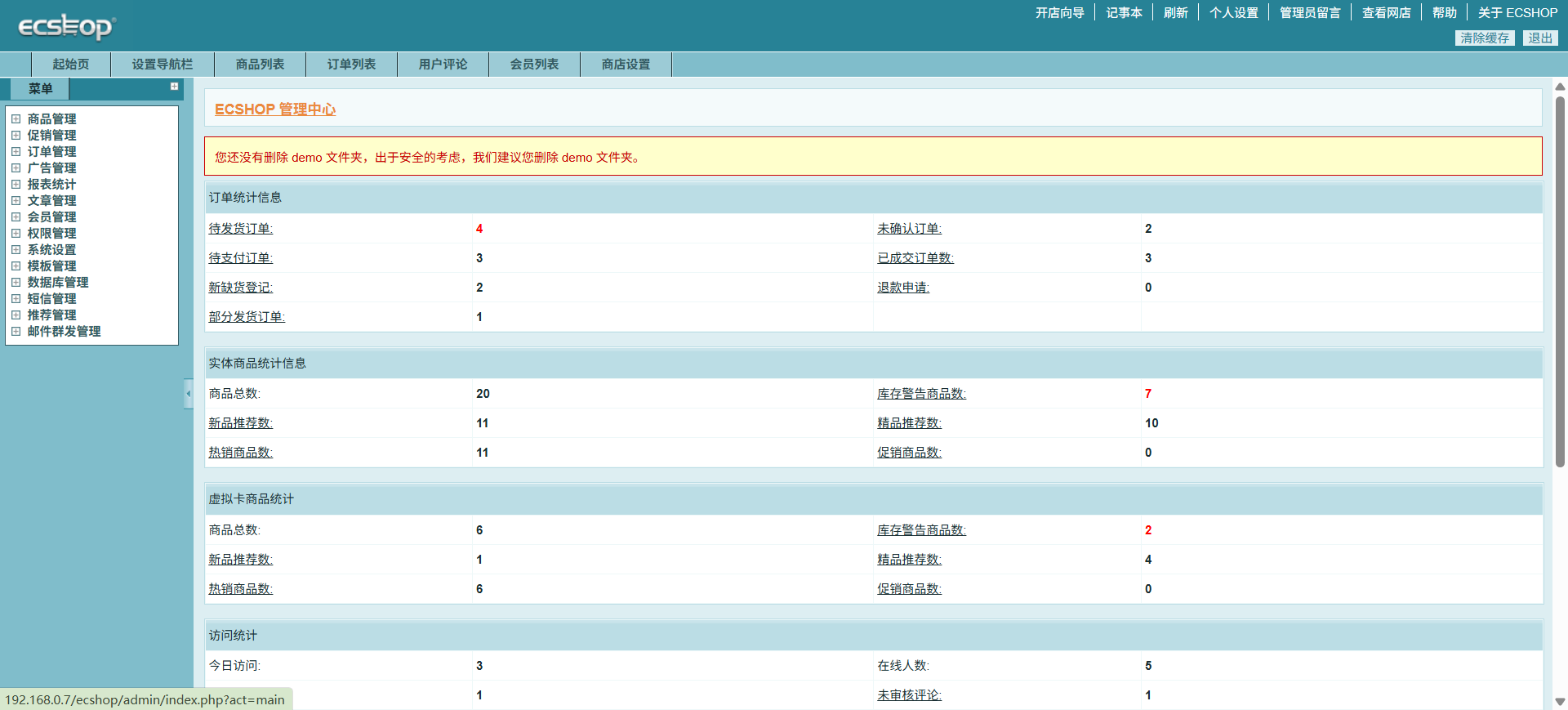Viewport: 1568px width, 710px height.
Task: Click the scrollbar up arrow
Action: click(1560, 86)
